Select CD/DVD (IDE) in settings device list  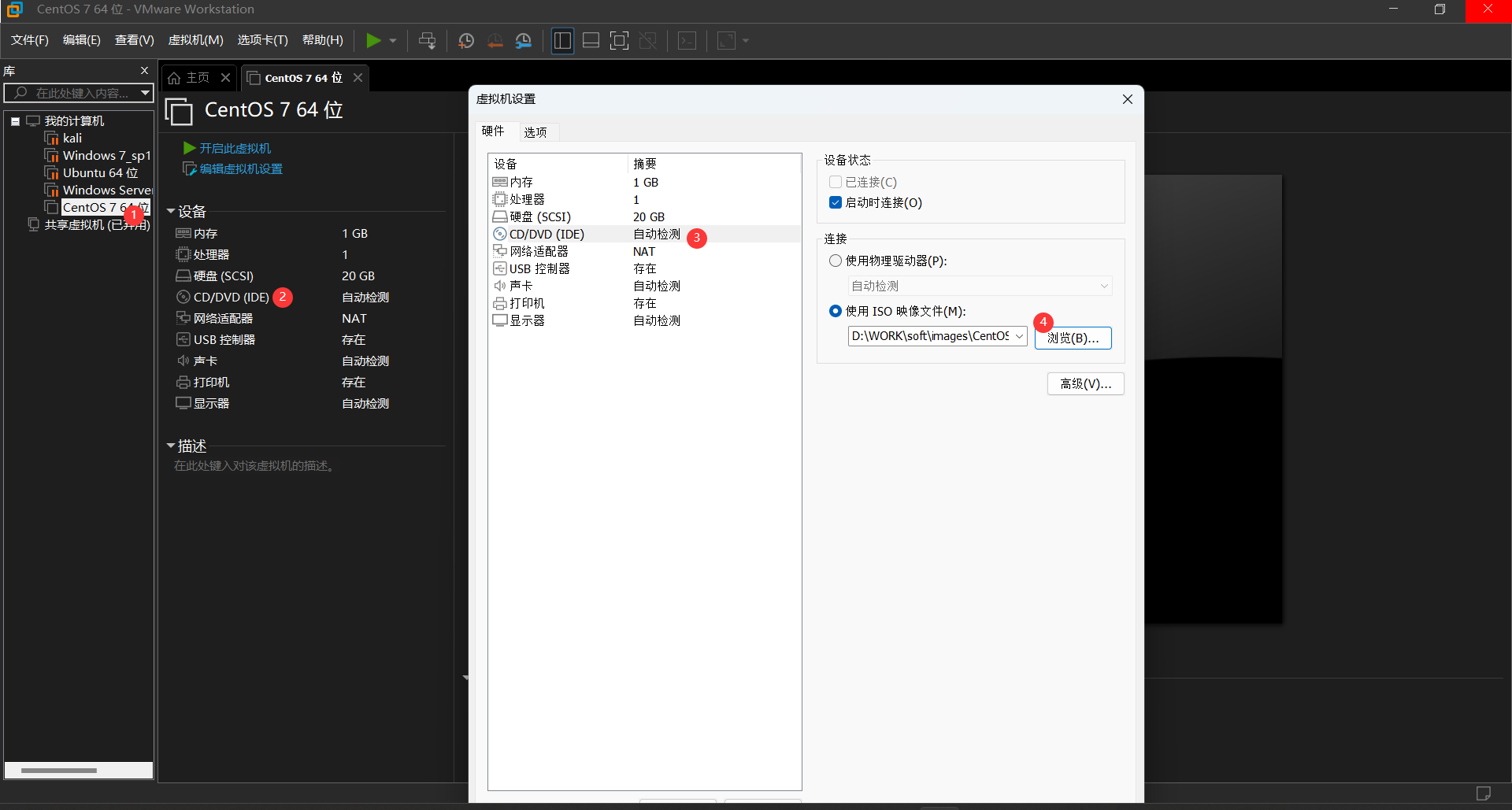(x=644, y=234)
